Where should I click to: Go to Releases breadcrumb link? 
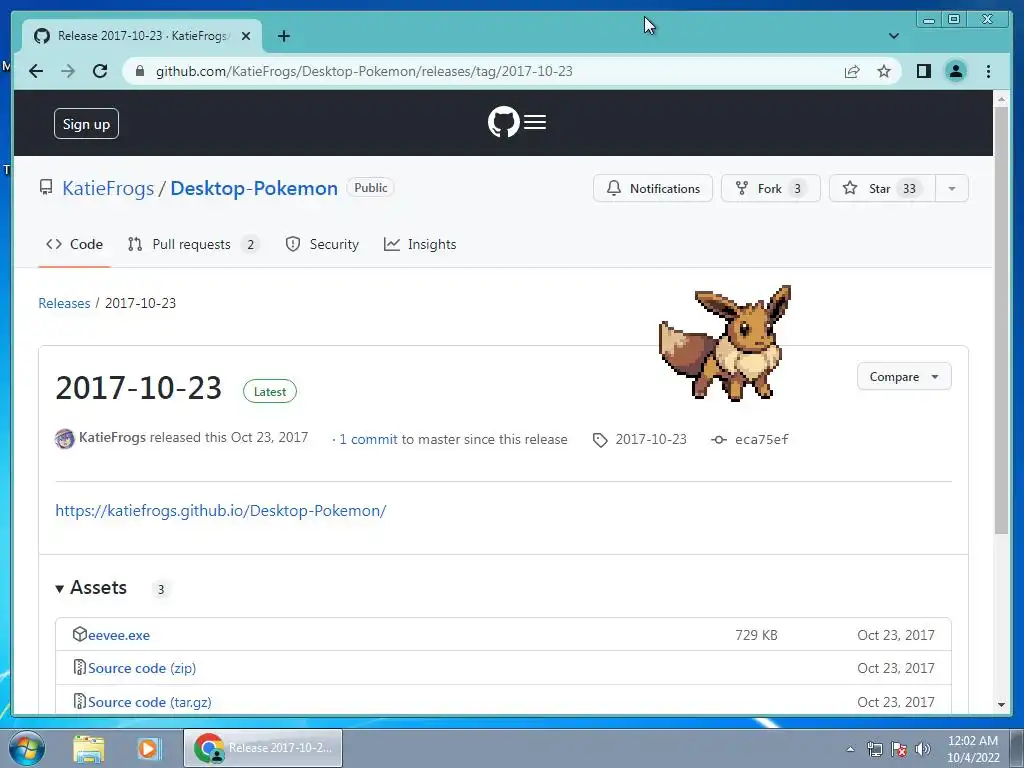[64, 303]
